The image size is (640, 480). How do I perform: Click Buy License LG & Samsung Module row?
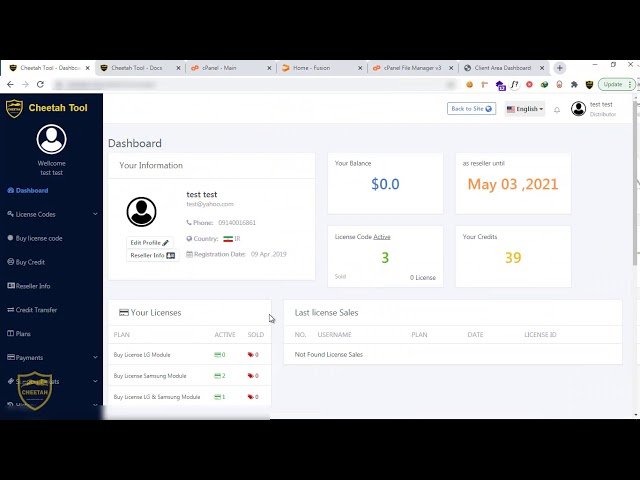click(189, 397)
